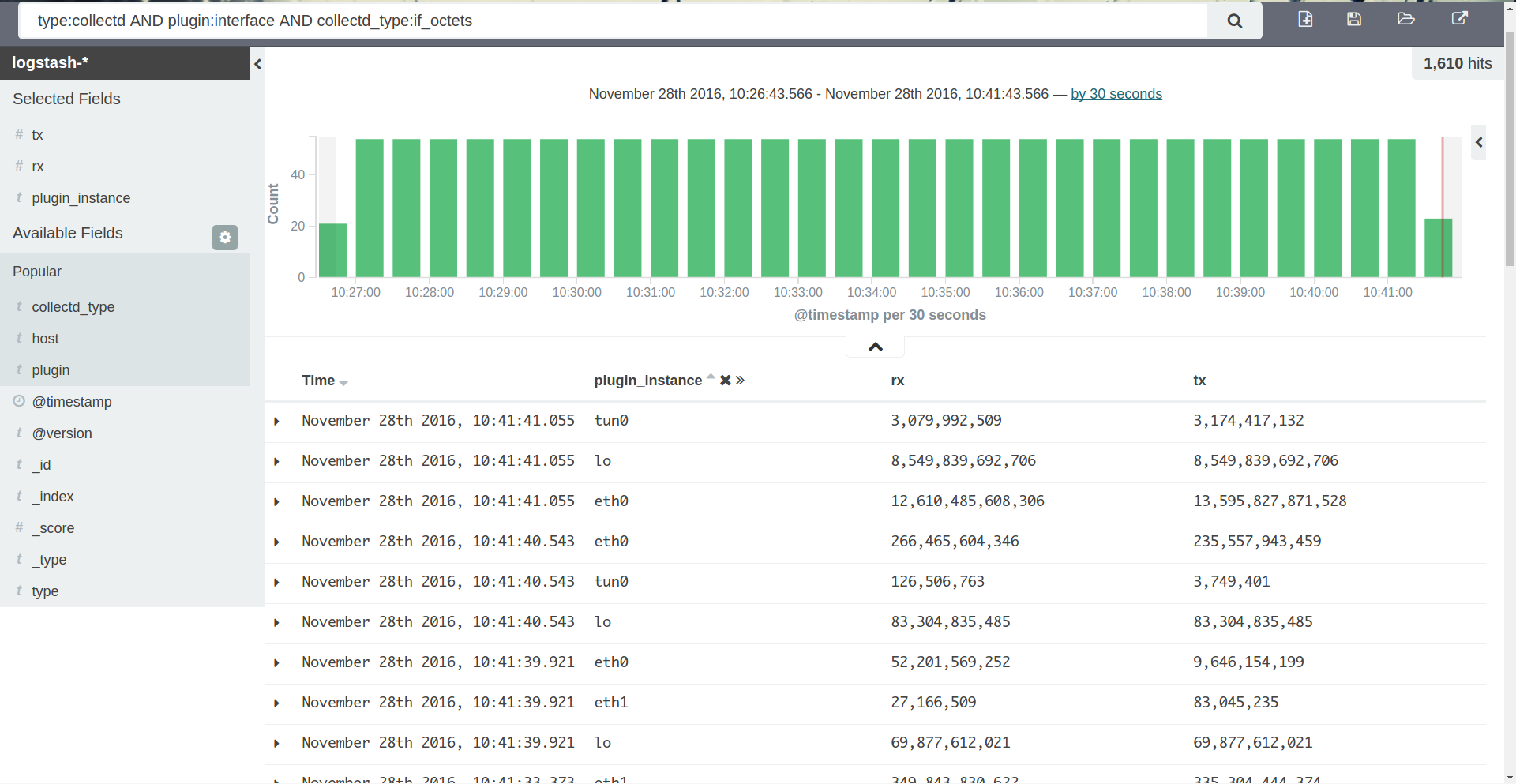Click the New Search document icon
Screen dimensions: 1516x784
[1305, 19]
